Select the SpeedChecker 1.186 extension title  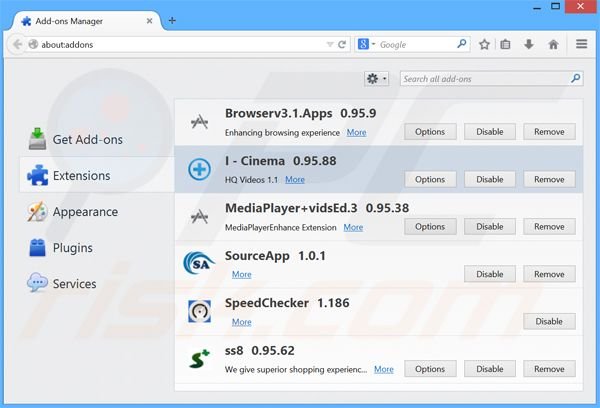(x=287, y=303)
